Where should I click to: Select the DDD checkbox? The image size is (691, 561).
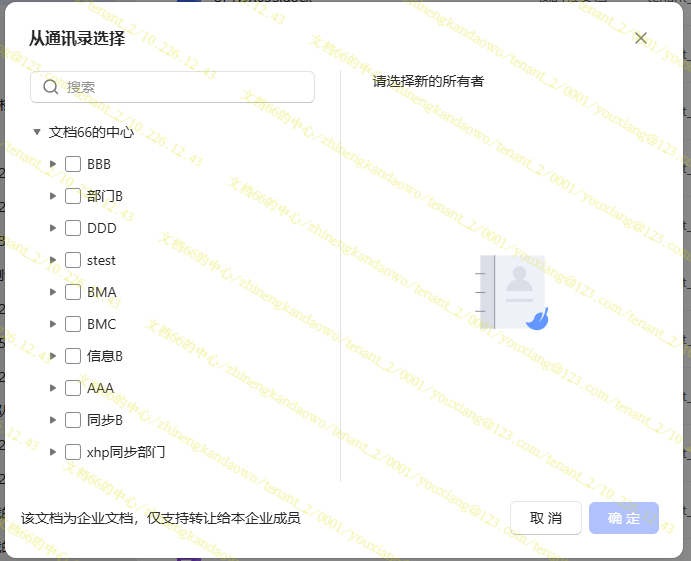pyautogui.click(x=73, y=228)
